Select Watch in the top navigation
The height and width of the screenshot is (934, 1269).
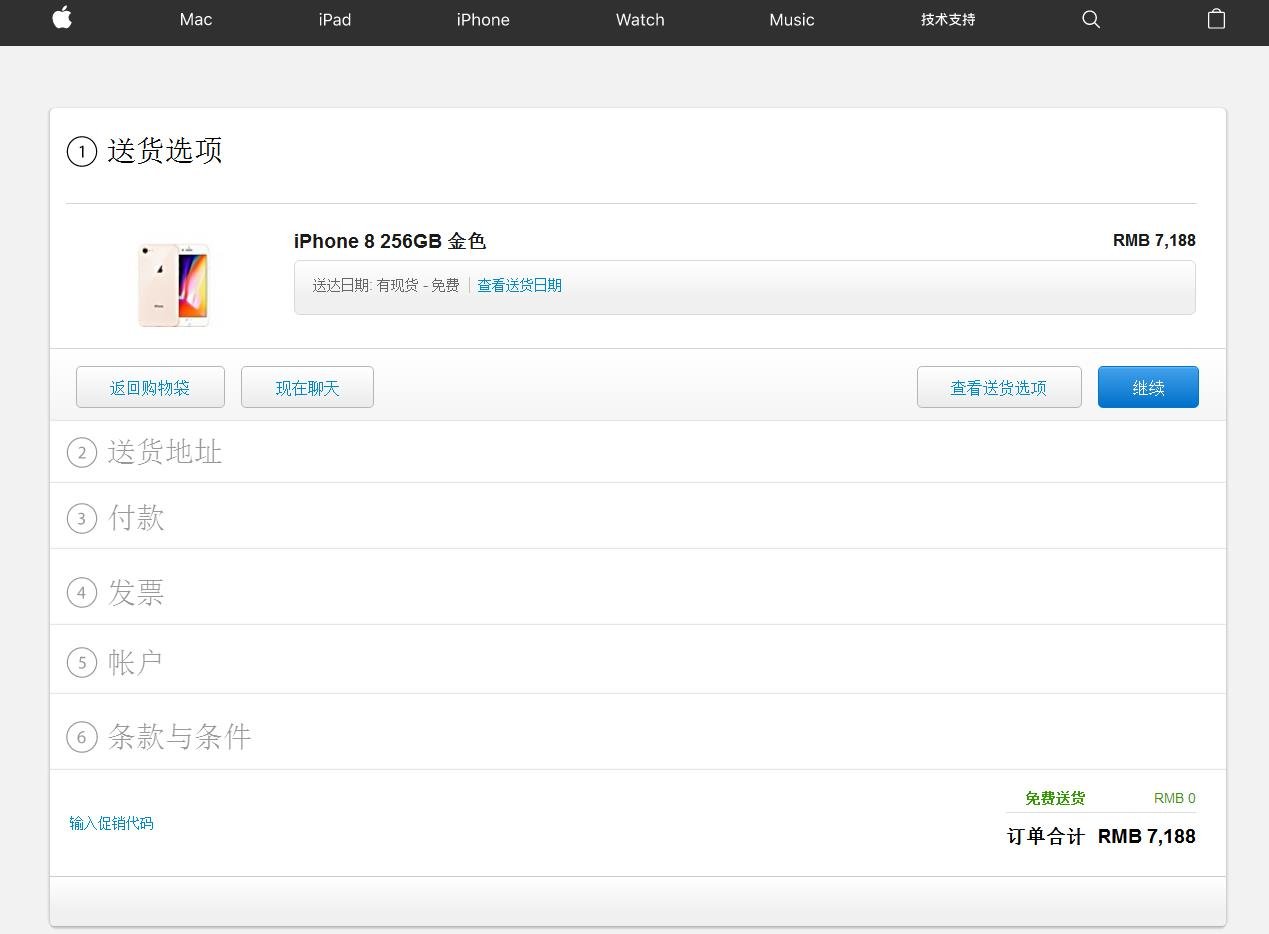(x=640, y=20)
